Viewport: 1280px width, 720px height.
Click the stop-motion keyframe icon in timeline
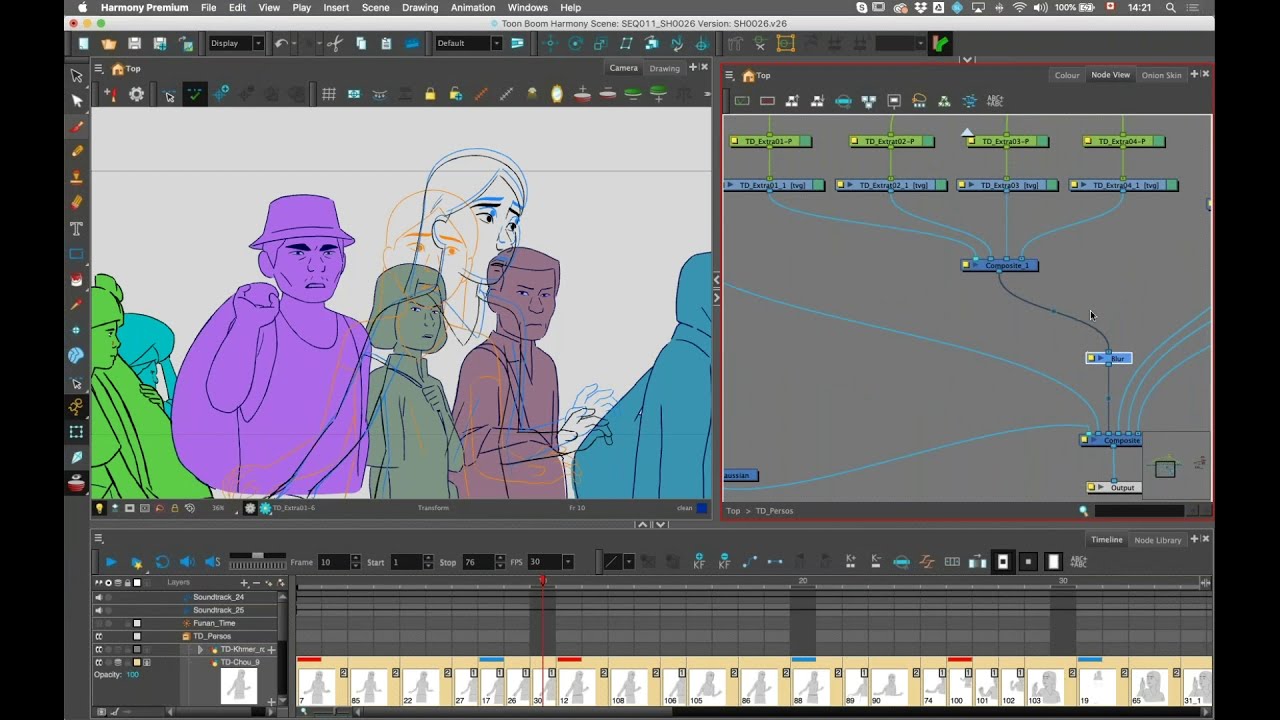pos(774,562)
